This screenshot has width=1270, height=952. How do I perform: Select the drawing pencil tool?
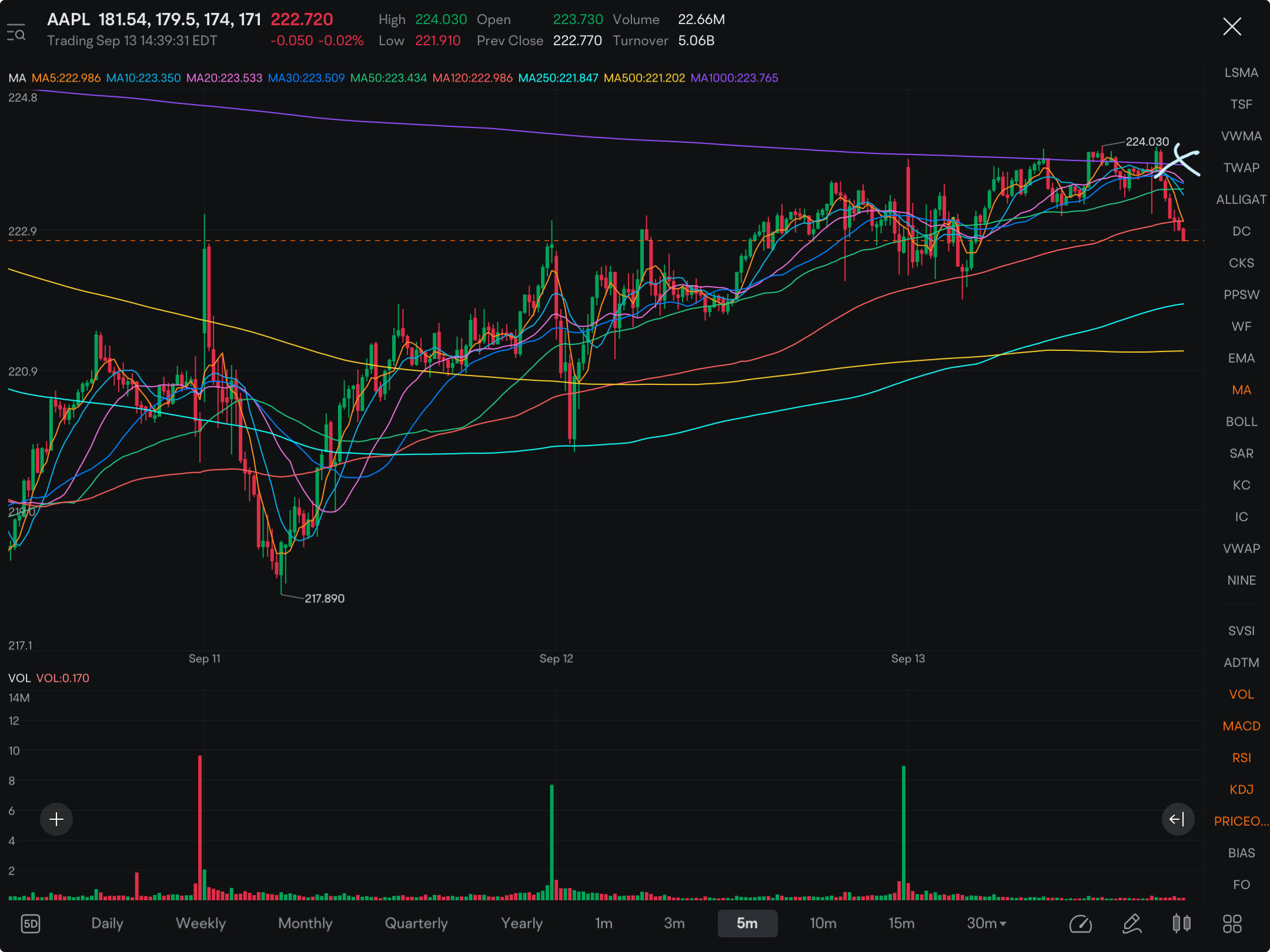tap(1132, 924)
